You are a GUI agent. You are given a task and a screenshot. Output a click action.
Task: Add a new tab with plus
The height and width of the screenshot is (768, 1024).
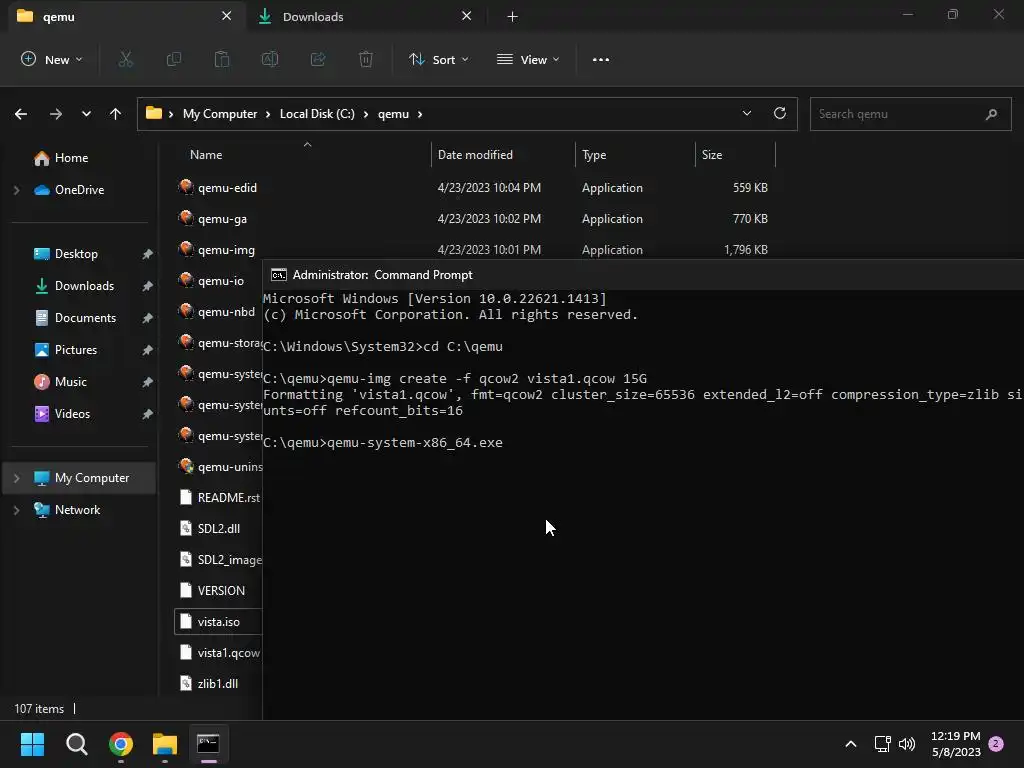pyautogui.click(x=513, y=17)
